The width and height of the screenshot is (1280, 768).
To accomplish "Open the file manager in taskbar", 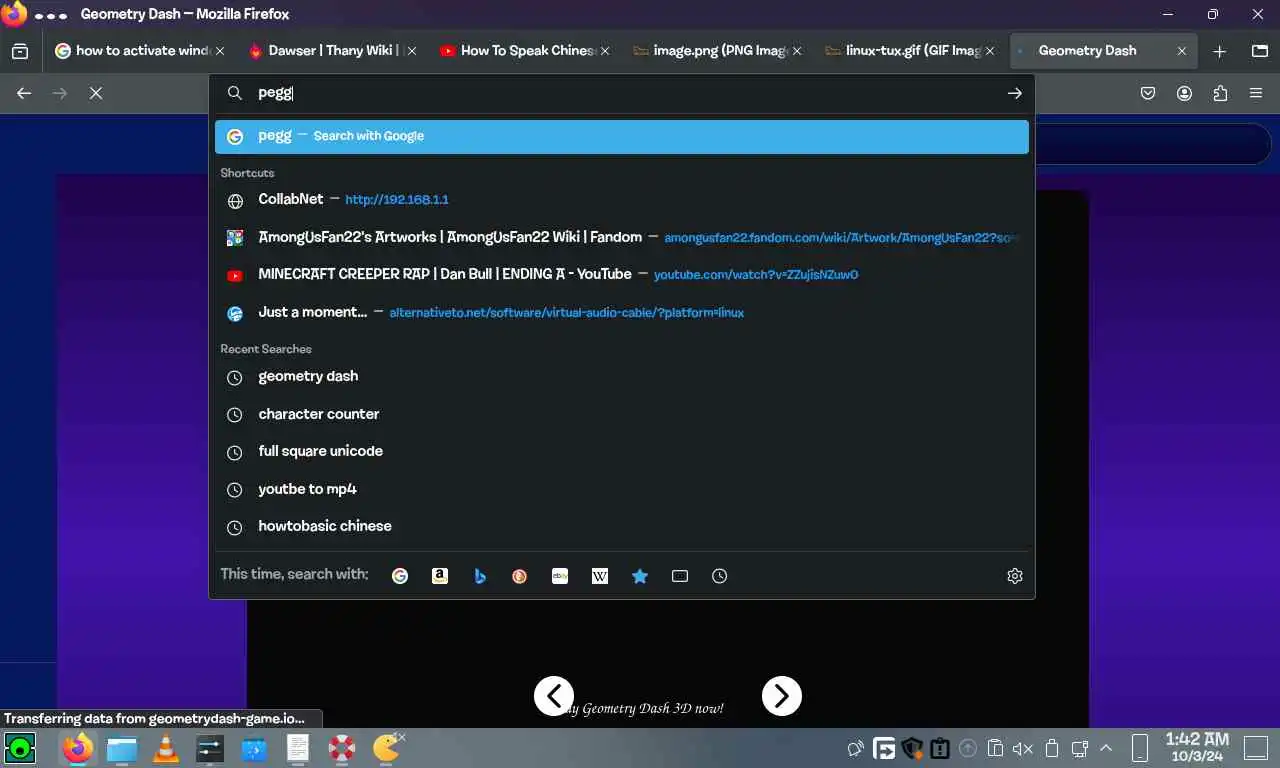I will click(122, 748).
